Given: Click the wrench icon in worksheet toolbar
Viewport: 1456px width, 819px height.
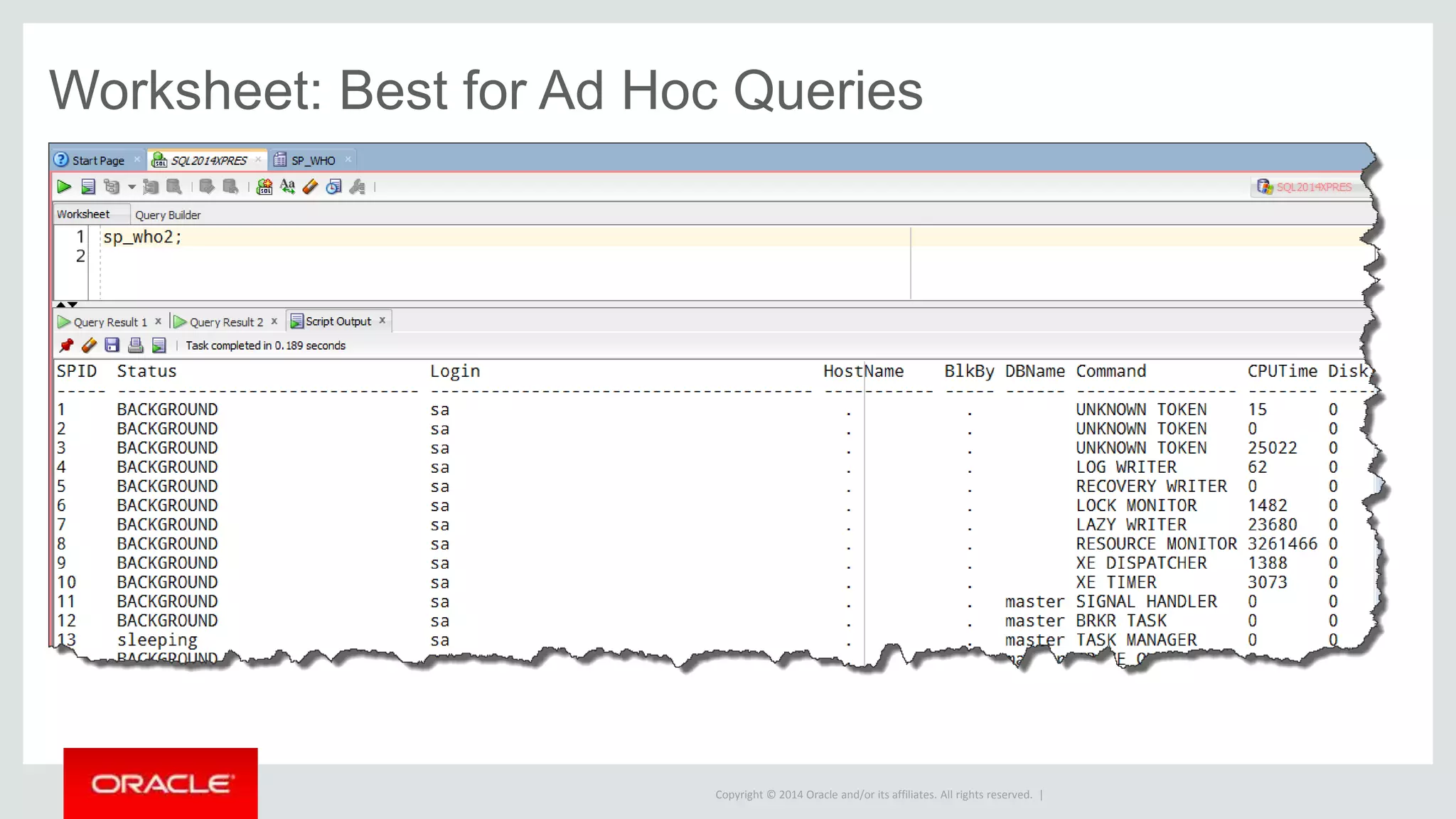Looking at the screenshot, I should tap(358, 187).
